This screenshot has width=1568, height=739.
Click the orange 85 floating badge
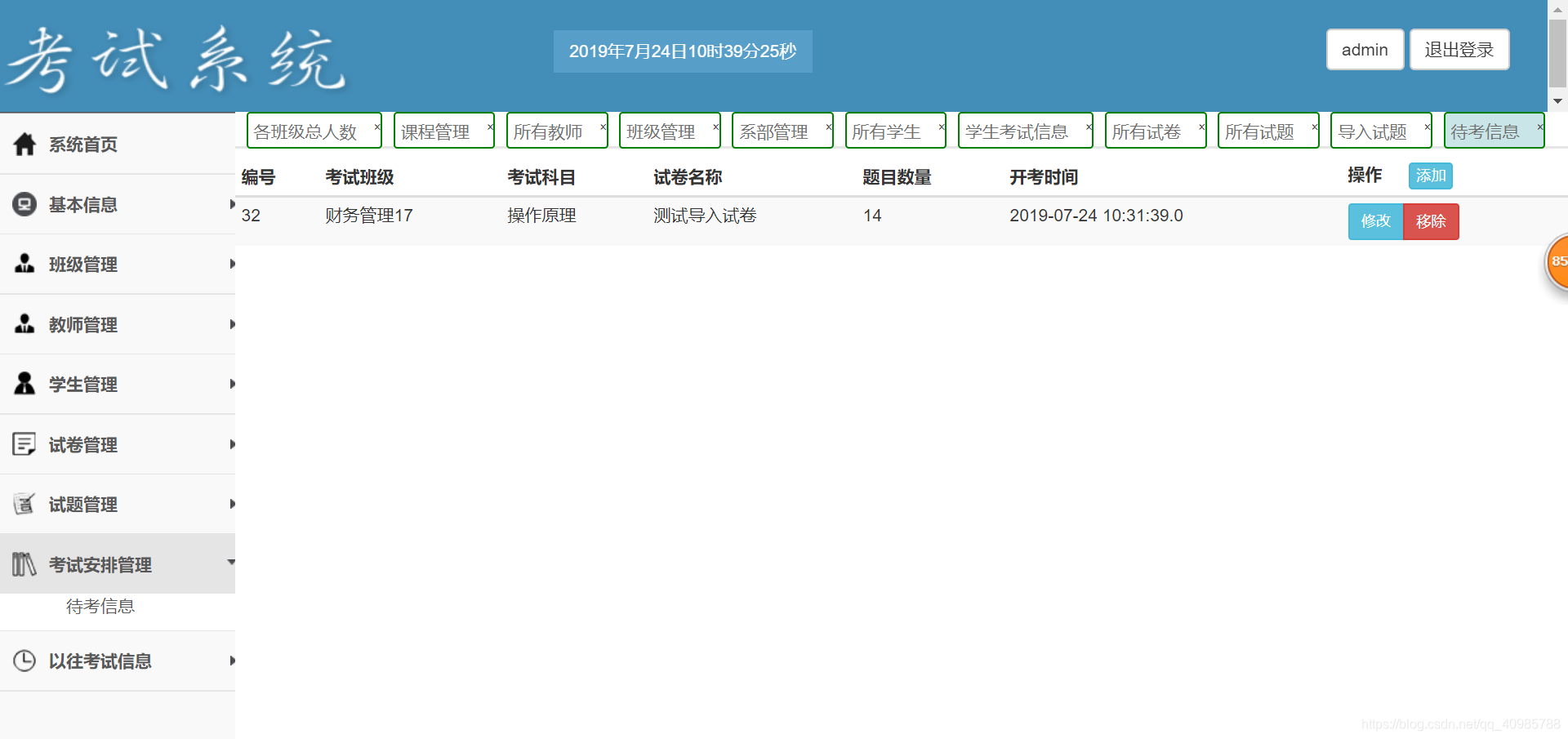click(1557, 261)
